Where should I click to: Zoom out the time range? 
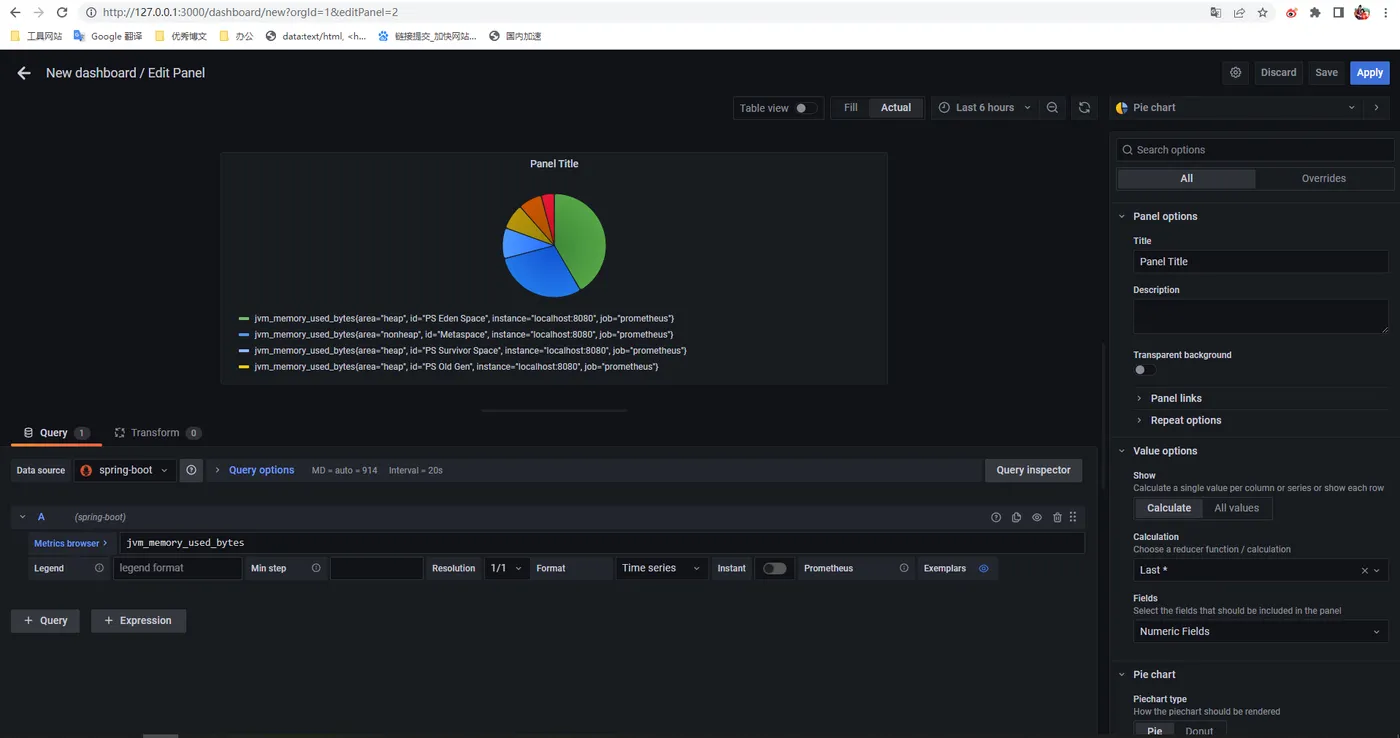pyautogui.click(x=1052, y=108)
